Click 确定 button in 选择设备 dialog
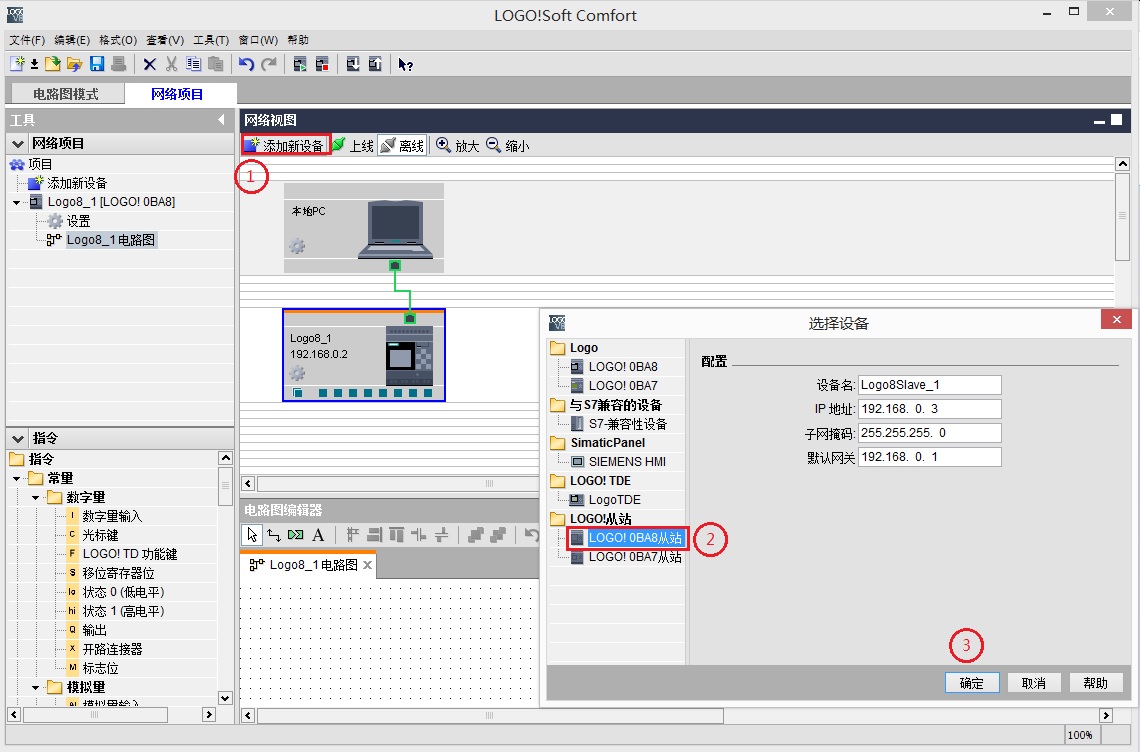Image resolution: width=1140 pixels, height=752 pixels. pyautogui.click(x=972, y=683)
